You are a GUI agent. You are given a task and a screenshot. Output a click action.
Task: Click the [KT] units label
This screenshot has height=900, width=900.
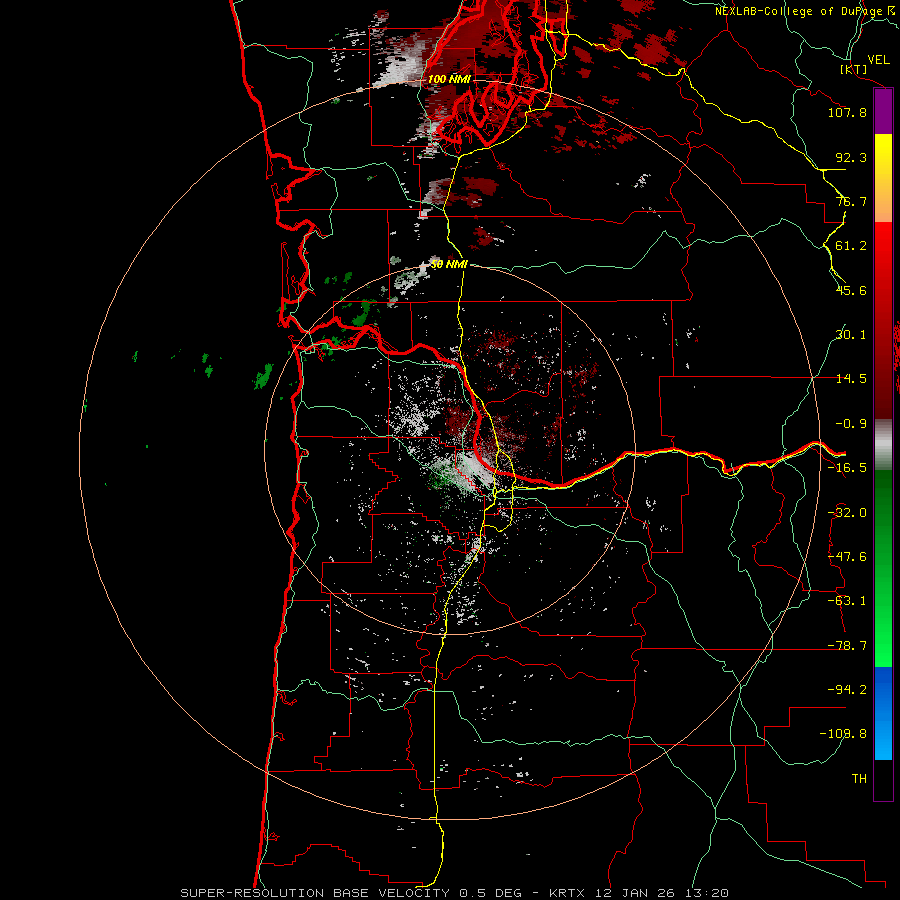tap(854, 69)
